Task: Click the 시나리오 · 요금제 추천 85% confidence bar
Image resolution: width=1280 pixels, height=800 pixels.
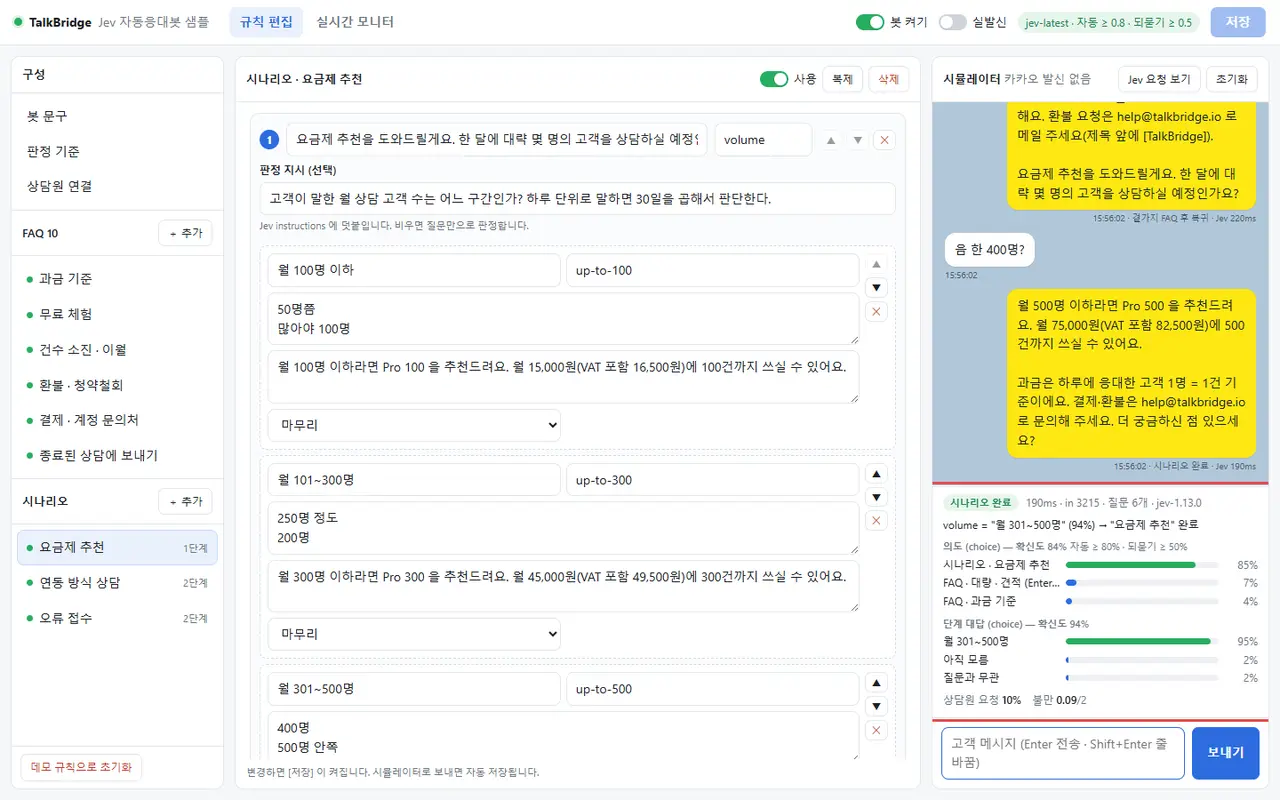Action: (1142, 565)
